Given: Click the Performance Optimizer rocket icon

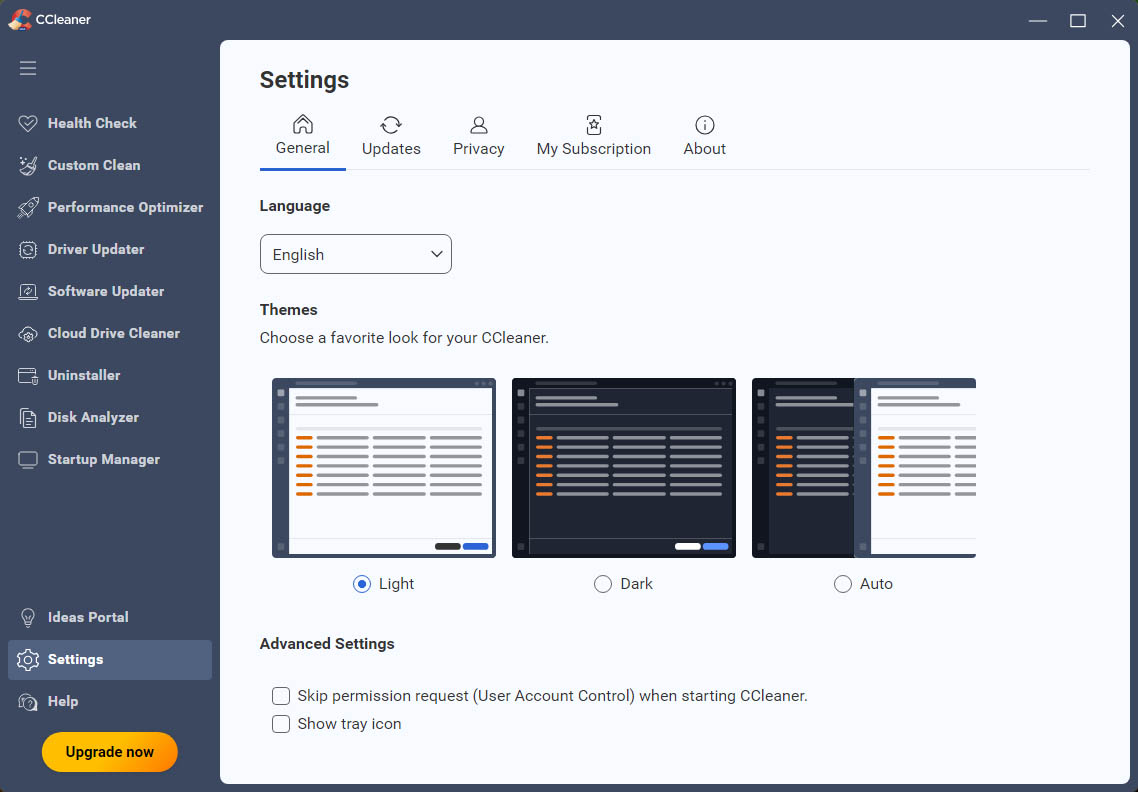Looking at the screenshot, I should (28, 208).
